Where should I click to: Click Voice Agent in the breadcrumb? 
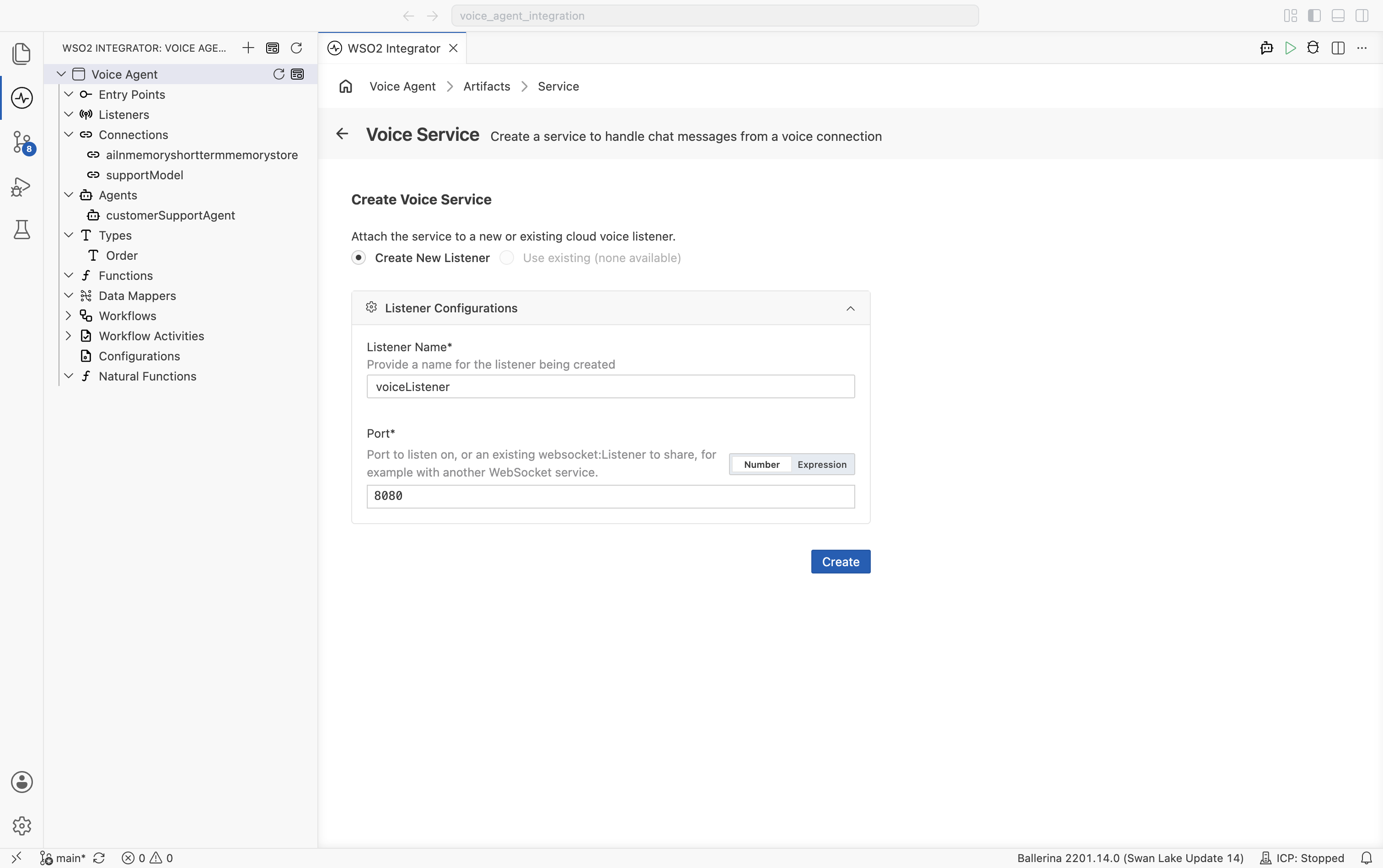tap(402, 86)
